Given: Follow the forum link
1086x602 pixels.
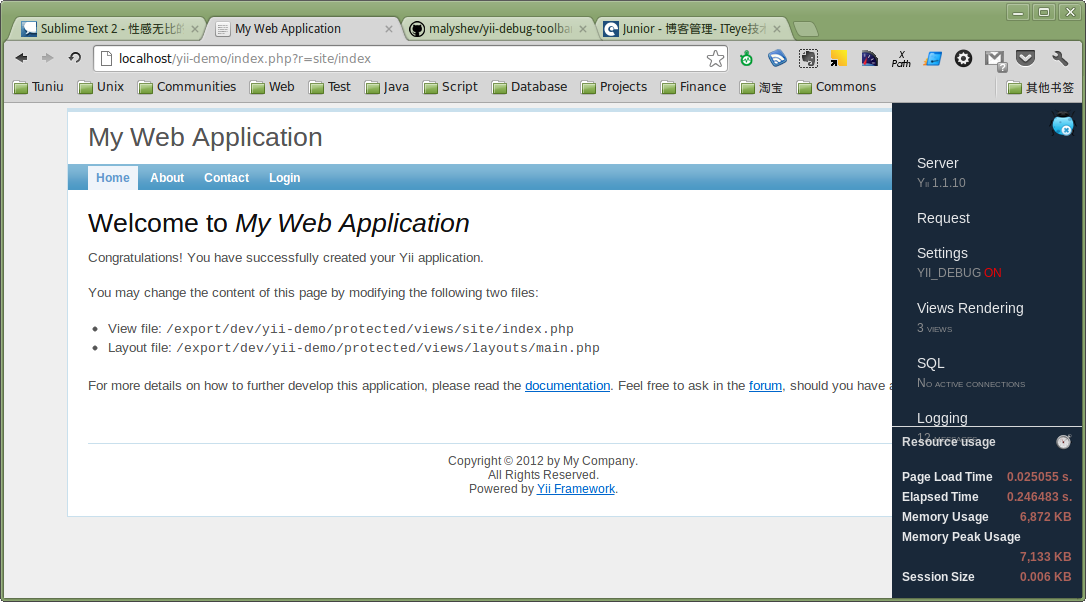Looking at the screenshot, I should pos(765,386).
